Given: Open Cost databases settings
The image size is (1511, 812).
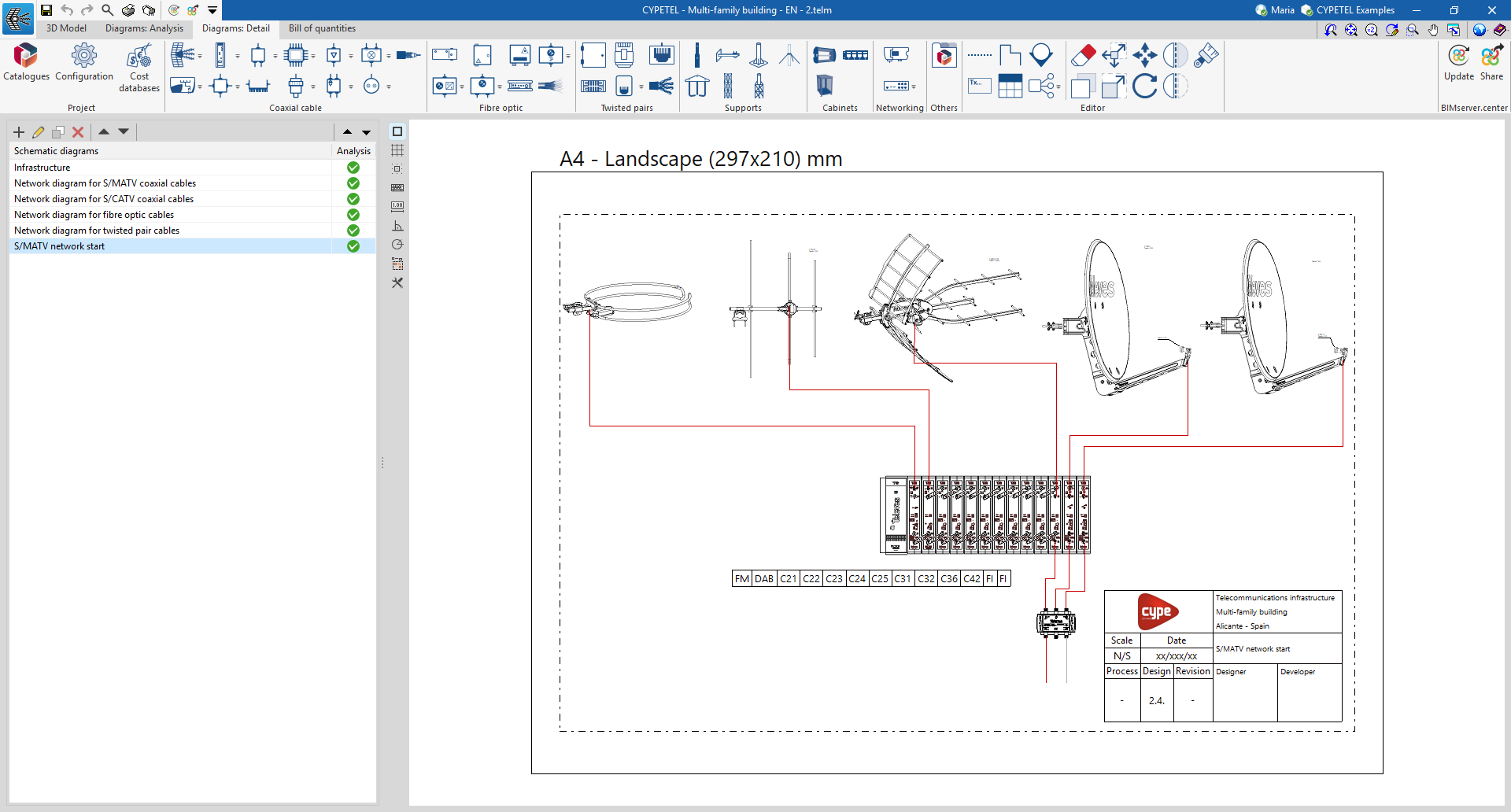Looking at the screenshot, I should pos(139,68).
